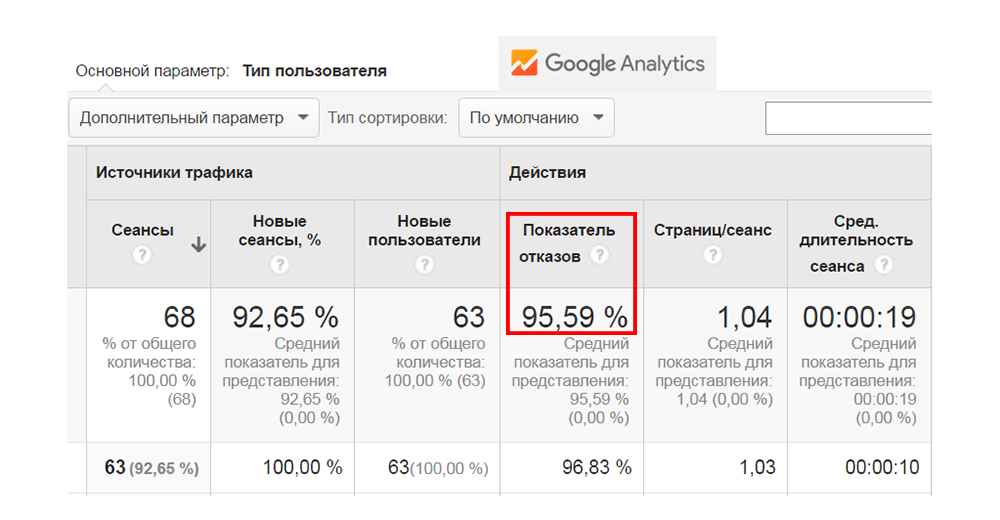The width and height of the screenshot is (1000, 520).
Task: Select the Тип пользователя primary dimension
Action: (314, 71)
